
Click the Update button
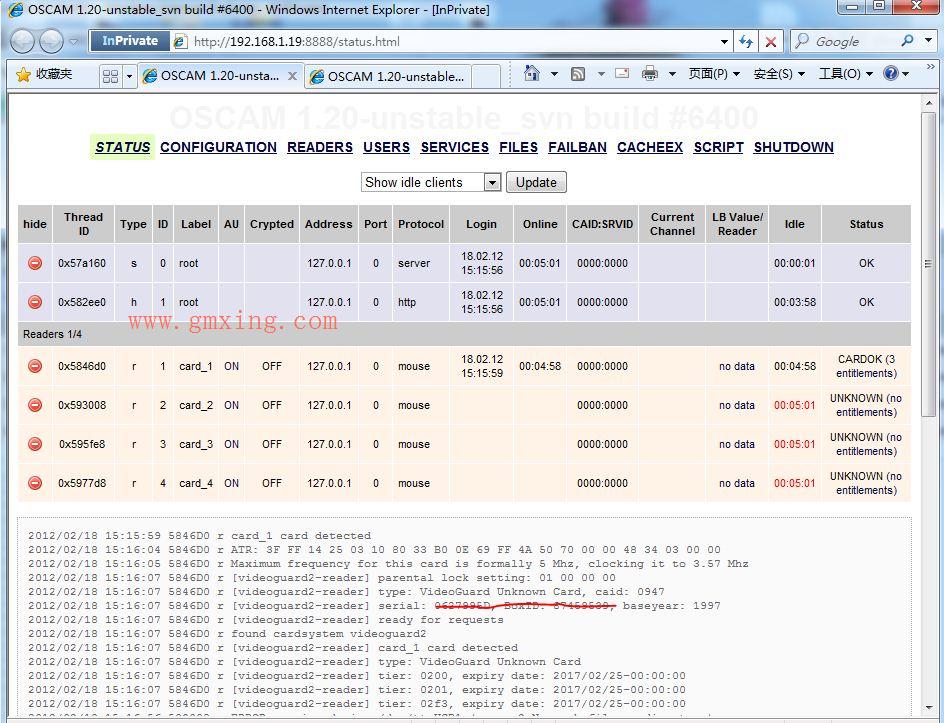tap(536, 182)
